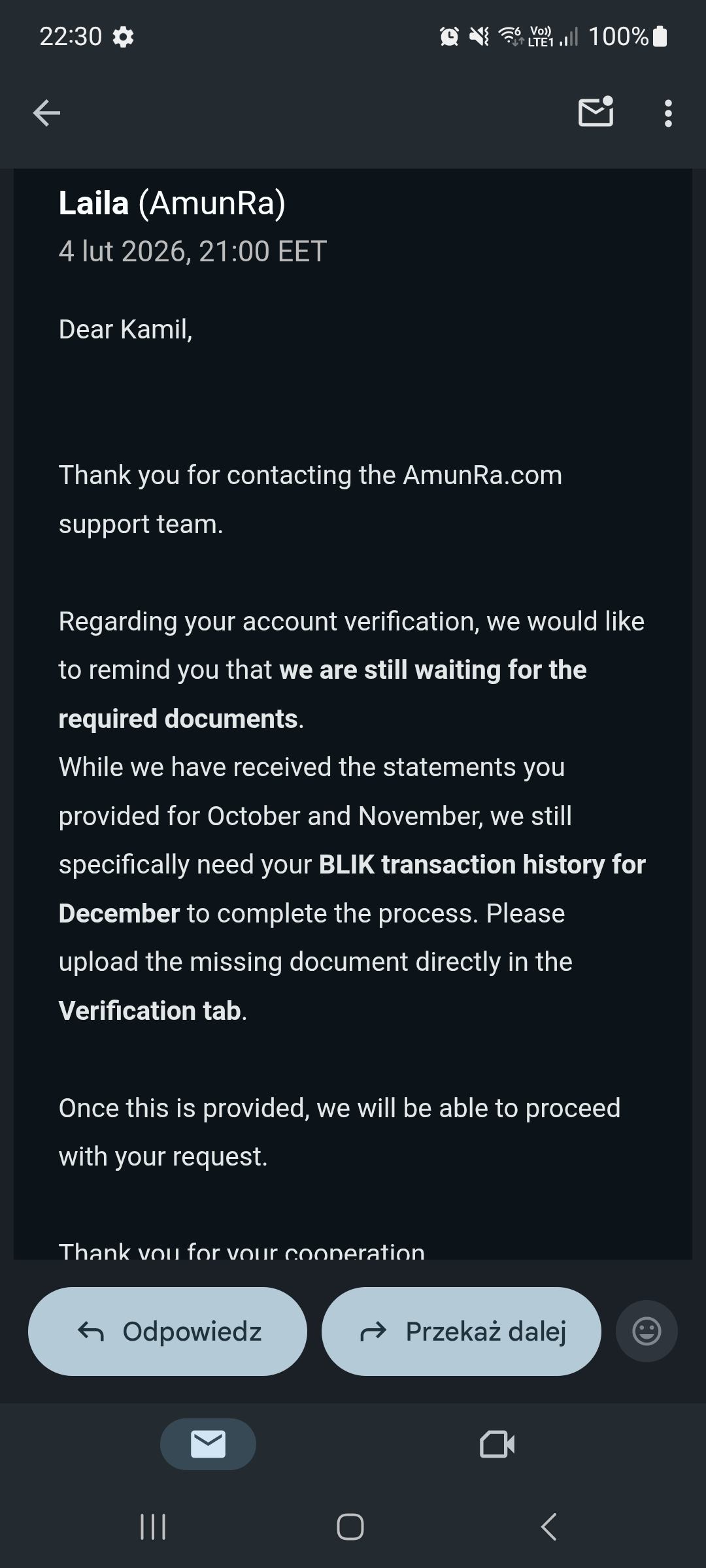The width and height of the screenshot is (706, 1568).
Task: Tap the back arrow to leave email
Action: 46,113
